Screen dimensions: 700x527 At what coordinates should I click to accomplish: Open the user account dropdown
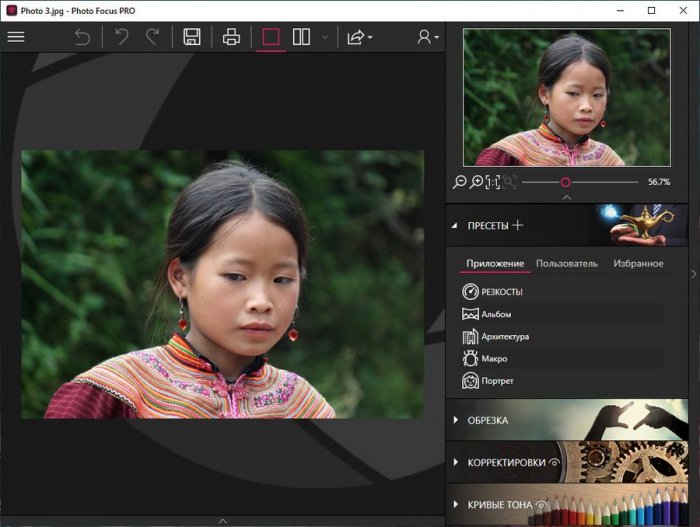(x=428, y=37)
